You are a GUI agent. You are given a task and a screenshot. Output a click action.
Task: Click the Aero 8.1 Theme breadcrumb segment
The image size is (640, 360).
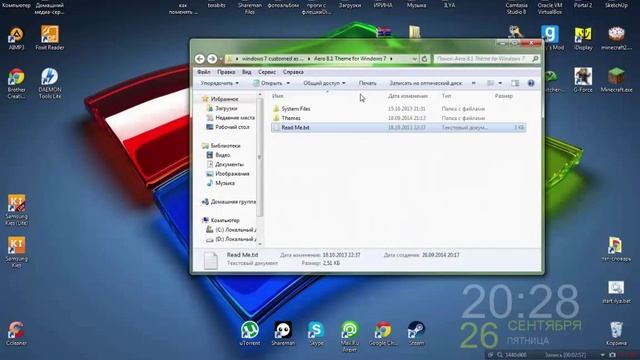pos(350,59)
